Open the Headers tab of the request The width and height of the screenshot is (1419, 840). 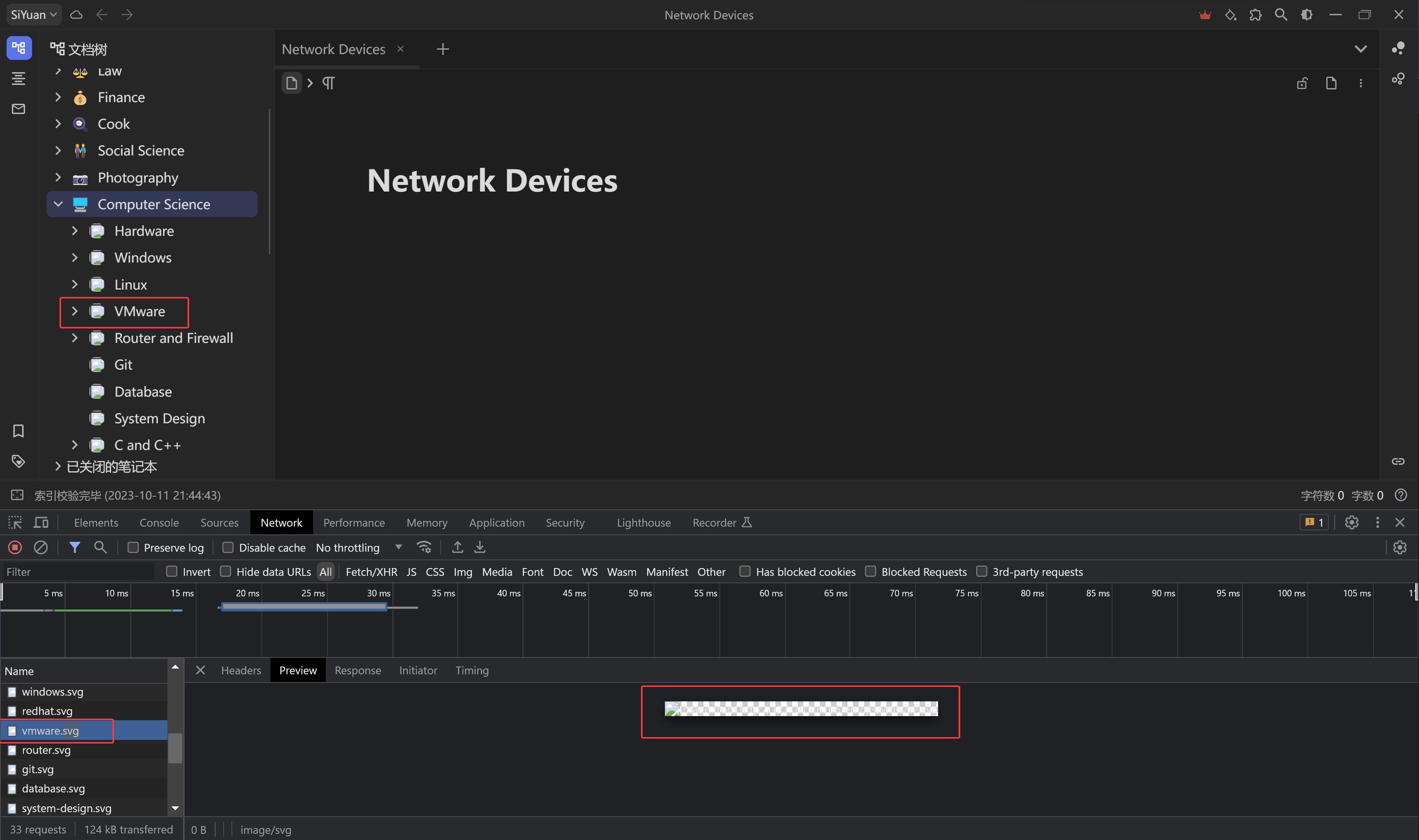coord(240,670)
